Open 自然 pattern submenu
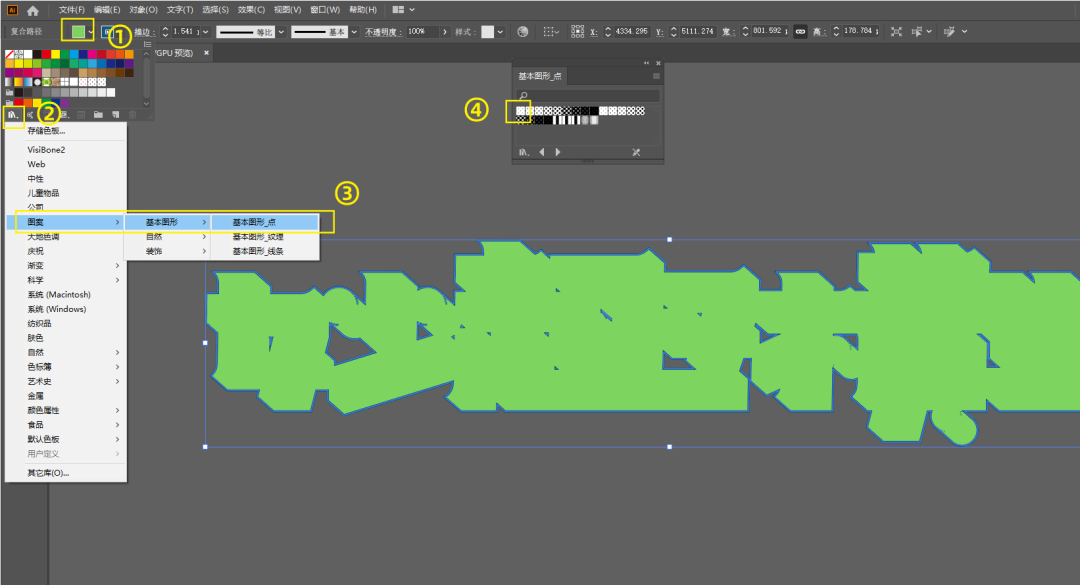The width and height of the screenshot is (1080, 585). pos(167,236)
